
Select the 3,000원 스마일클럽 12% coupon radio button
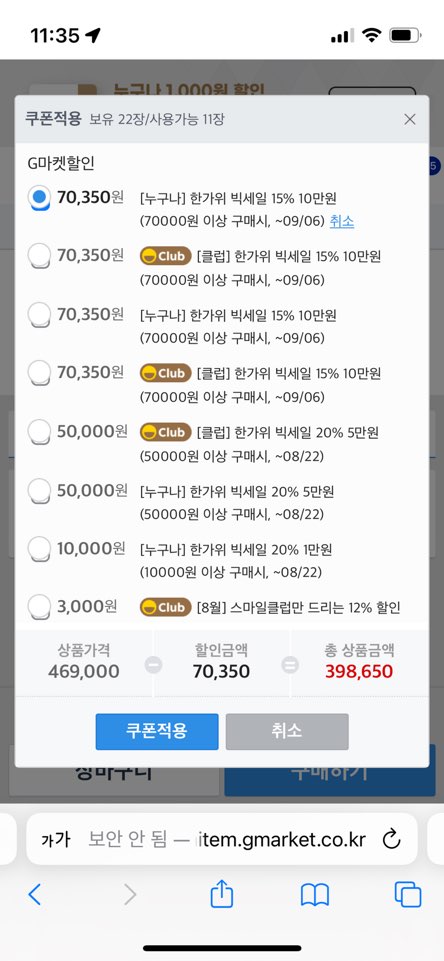tap(39, 607)
